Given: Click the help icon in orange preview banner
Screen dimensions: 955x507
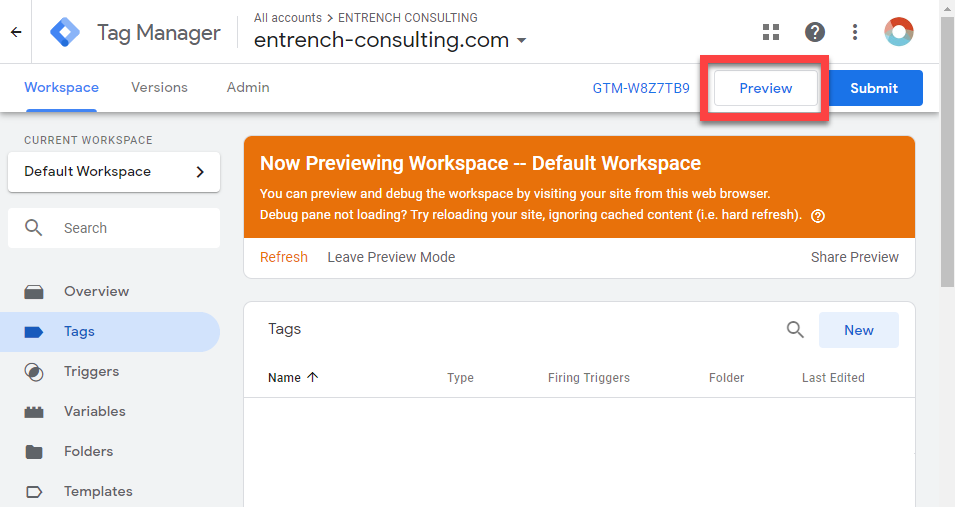Looking at the screenshot, I should click(818, 216).
